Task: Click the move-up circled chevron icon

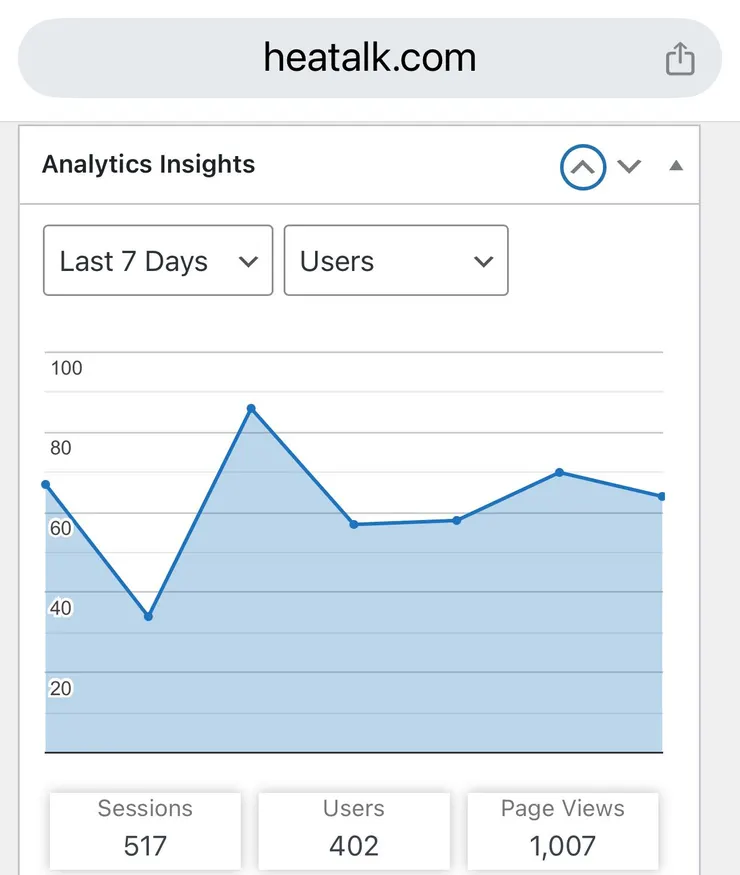Action: pos(583,167)
